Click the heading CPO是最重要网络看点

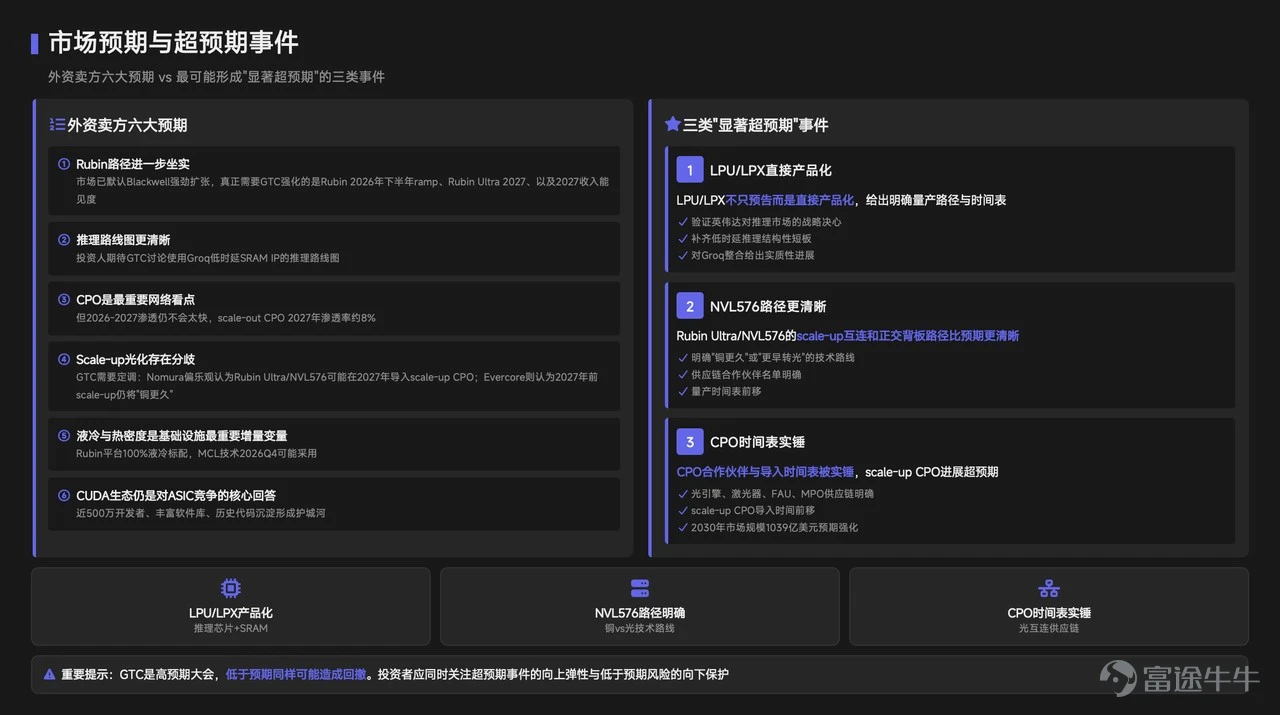coord(135,300)
